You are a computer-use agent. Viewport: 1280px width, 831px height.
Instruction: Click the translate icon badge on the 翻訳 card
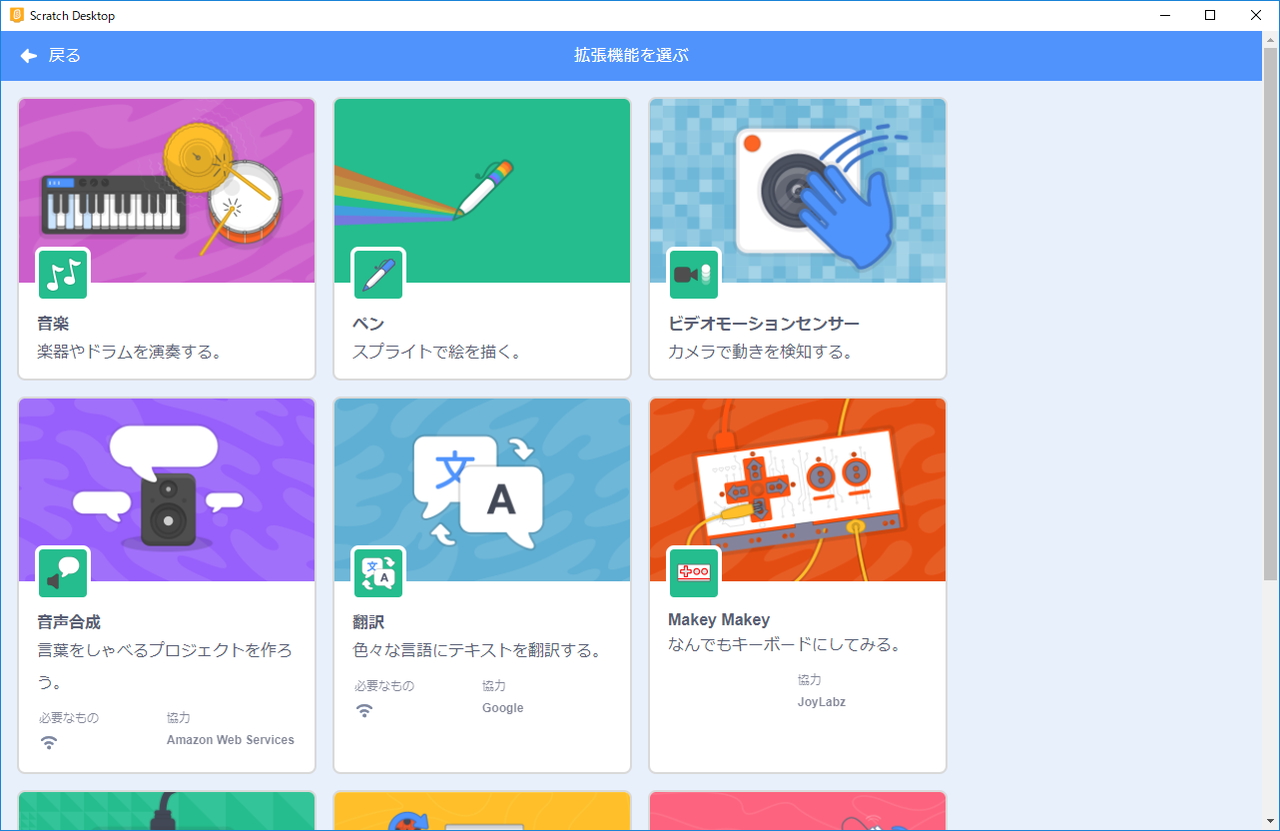click(378, 572)
